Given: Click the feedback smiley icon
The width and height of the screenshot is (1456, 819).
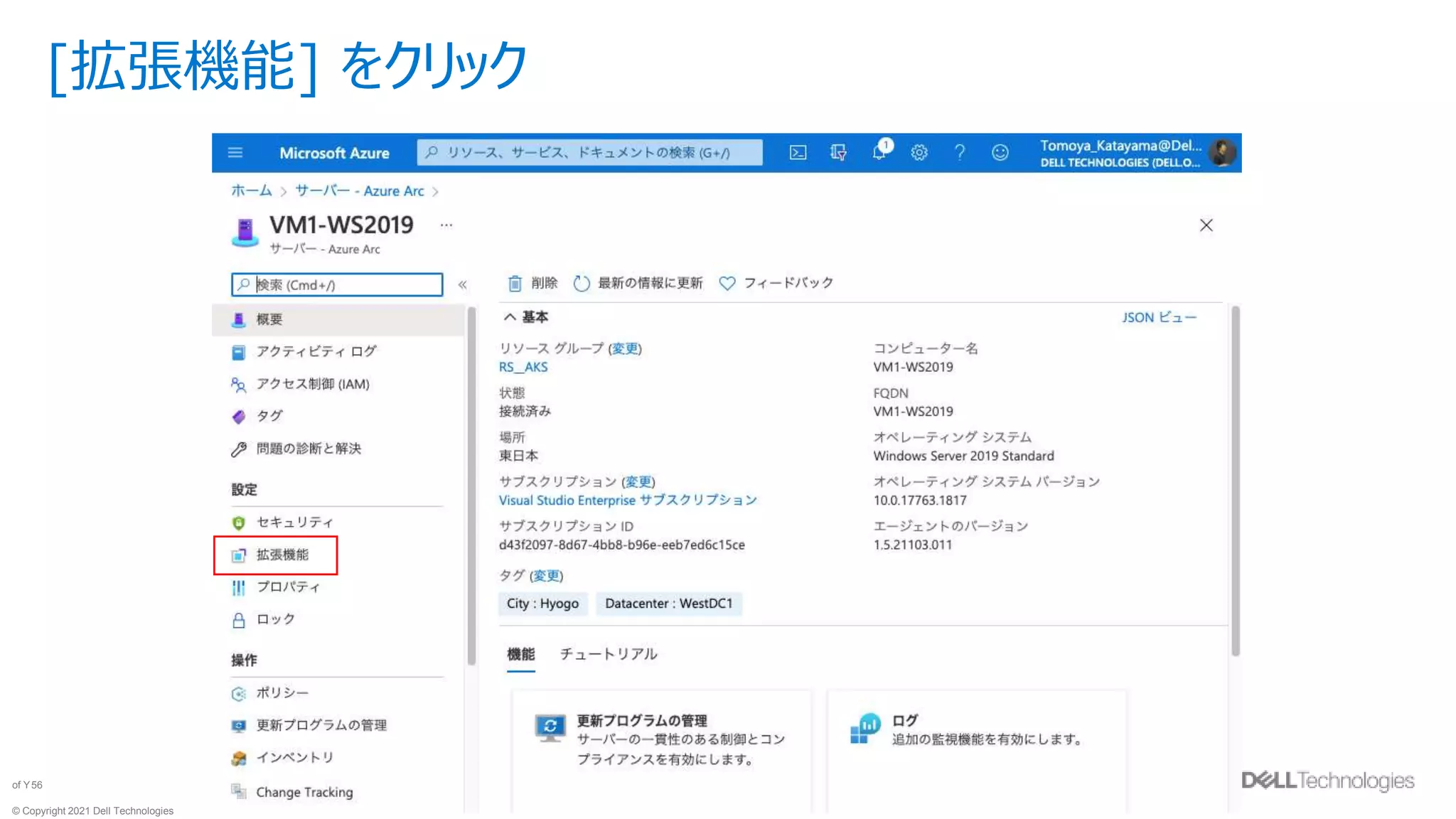Looking at the screenshot, I should point(1000,153).
